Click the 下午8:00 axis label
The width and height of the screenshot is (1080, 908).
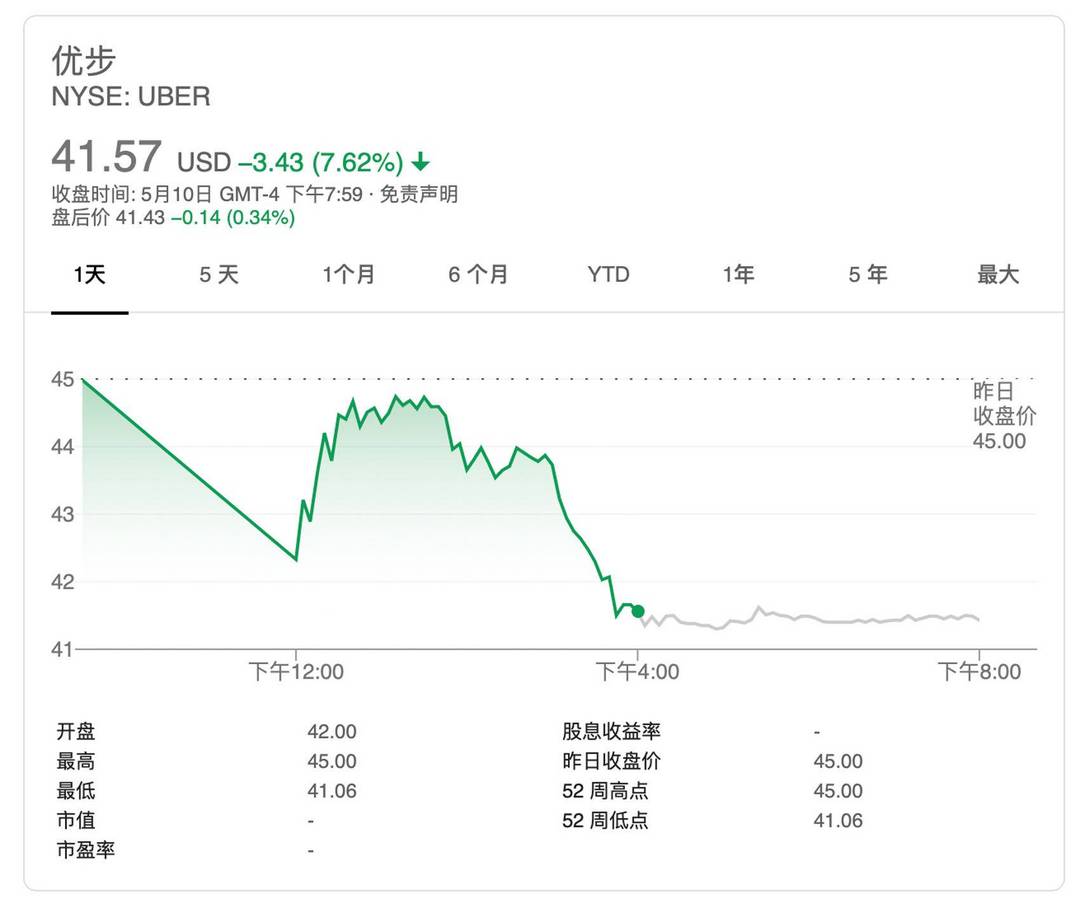[x=979, y=672]
